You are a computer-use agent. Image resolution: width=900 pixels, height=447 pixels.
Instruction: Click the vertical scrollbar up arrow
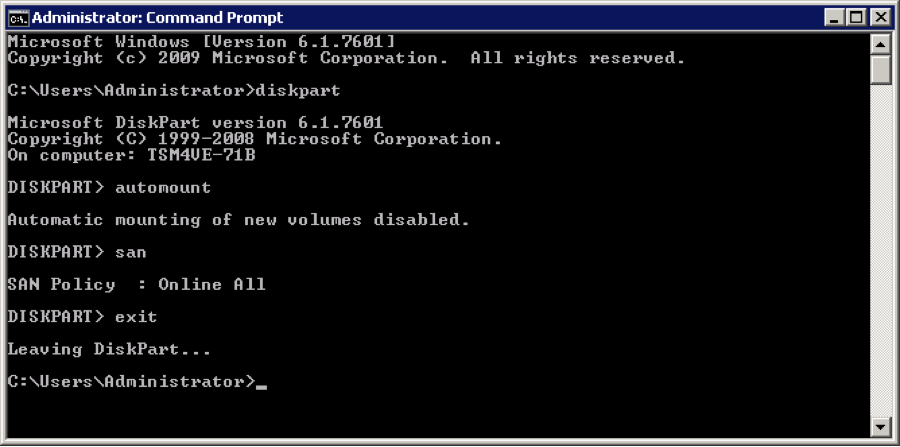(880, 44)
